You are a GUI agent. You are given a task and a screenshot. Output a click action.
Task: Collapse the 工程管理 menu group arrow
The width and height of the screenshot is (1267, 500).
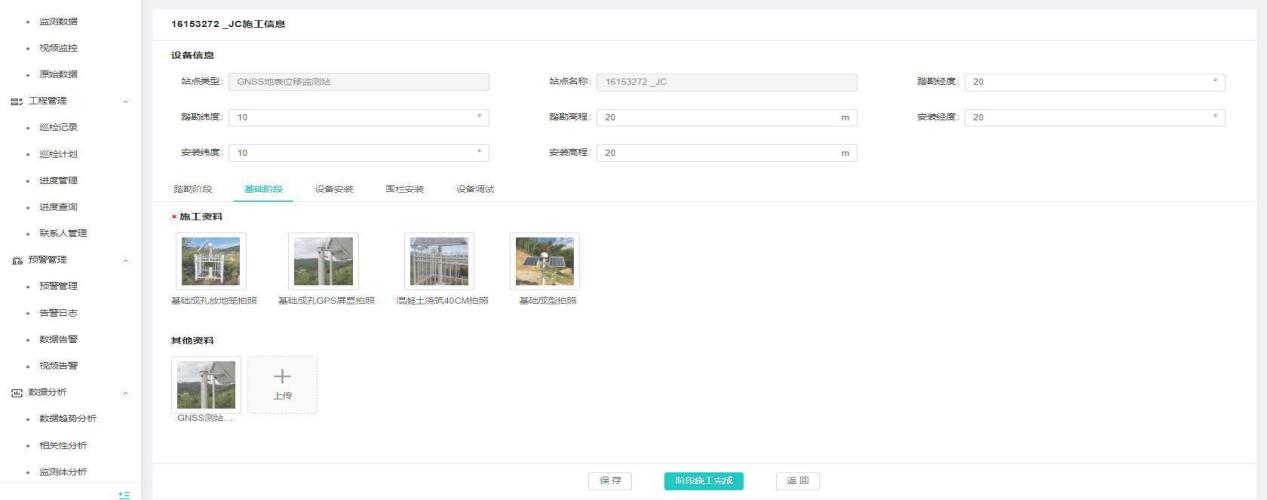point(125,101)
